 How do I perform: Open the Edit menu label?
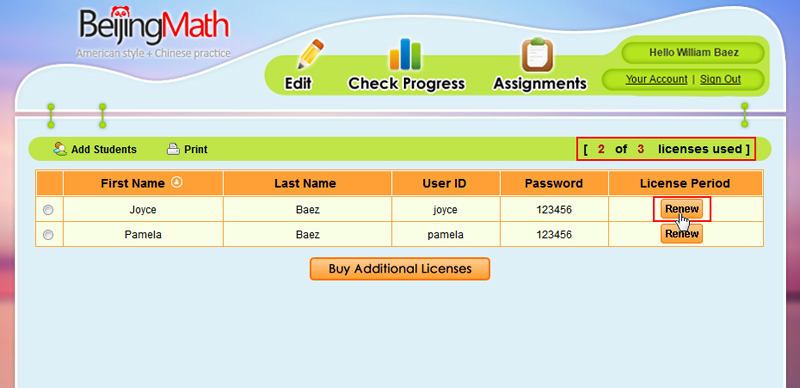[298, 83]
